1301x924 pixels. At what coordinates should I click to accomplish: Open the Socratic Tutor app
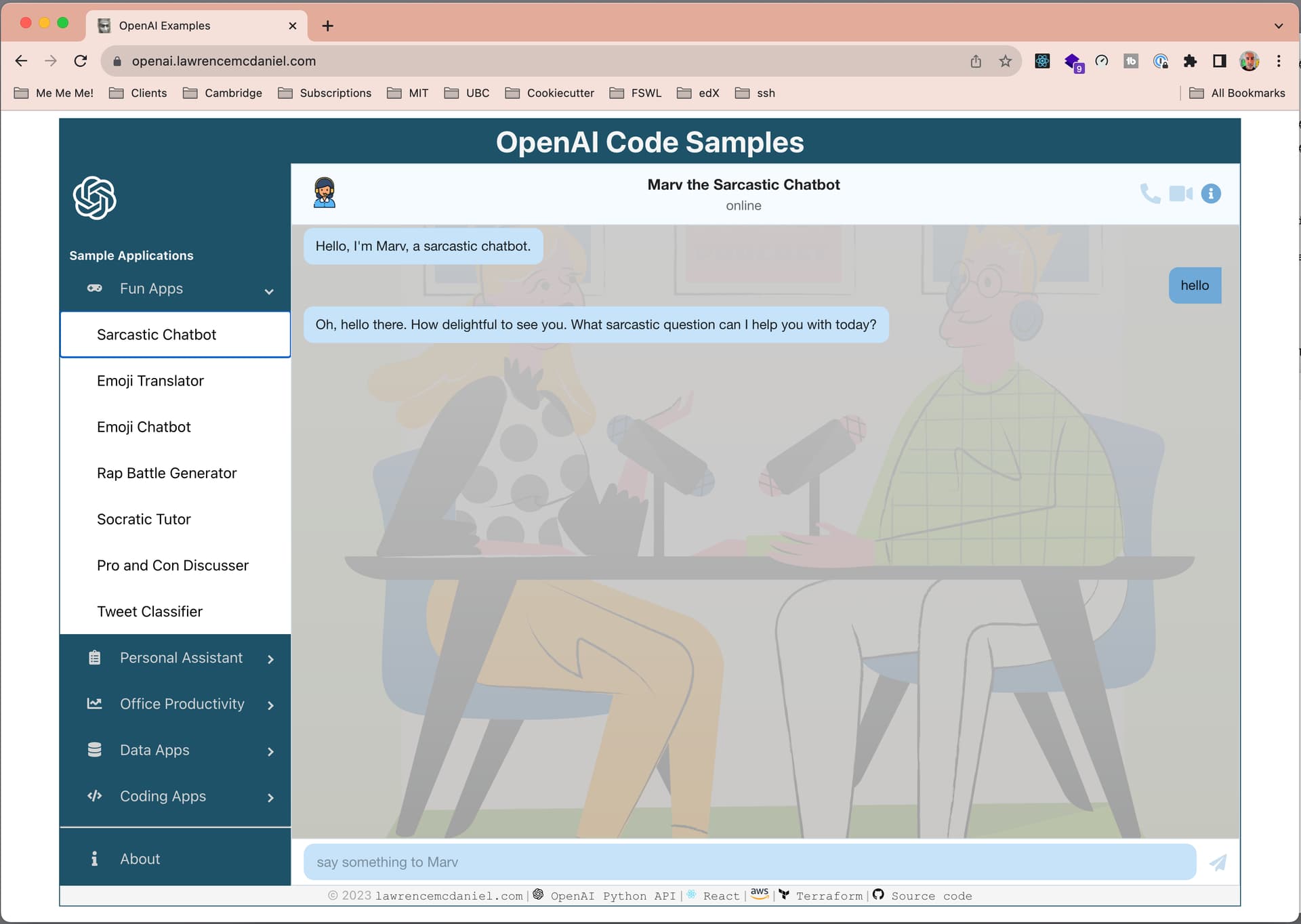click(175, 519)
